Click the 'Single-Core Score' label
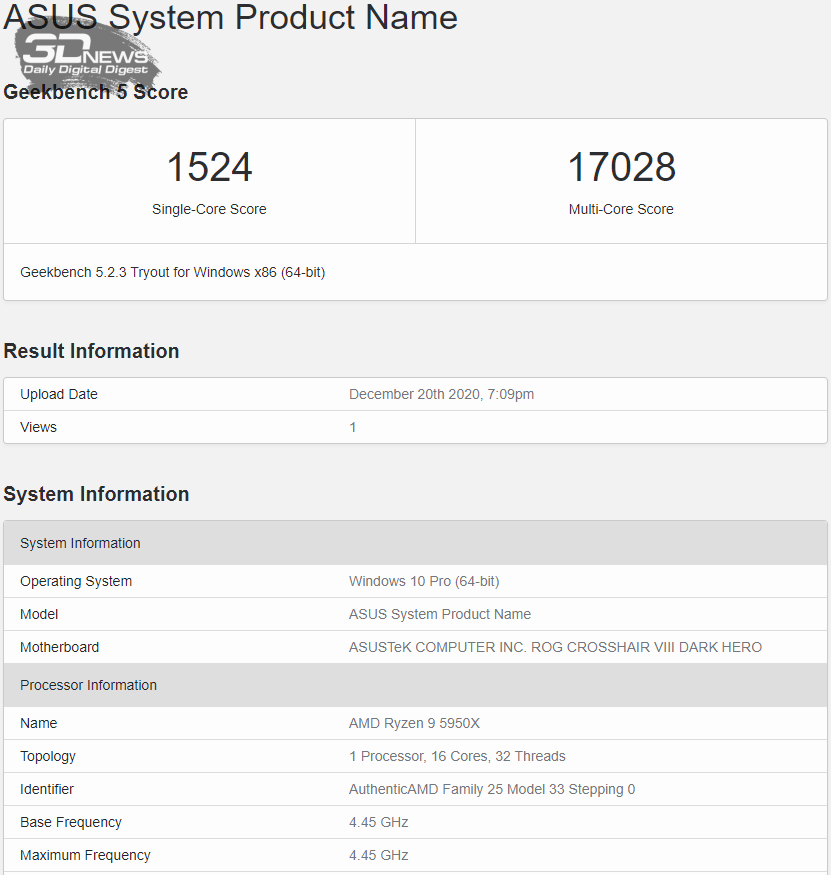The image size is (831, 875). point(209,209)
